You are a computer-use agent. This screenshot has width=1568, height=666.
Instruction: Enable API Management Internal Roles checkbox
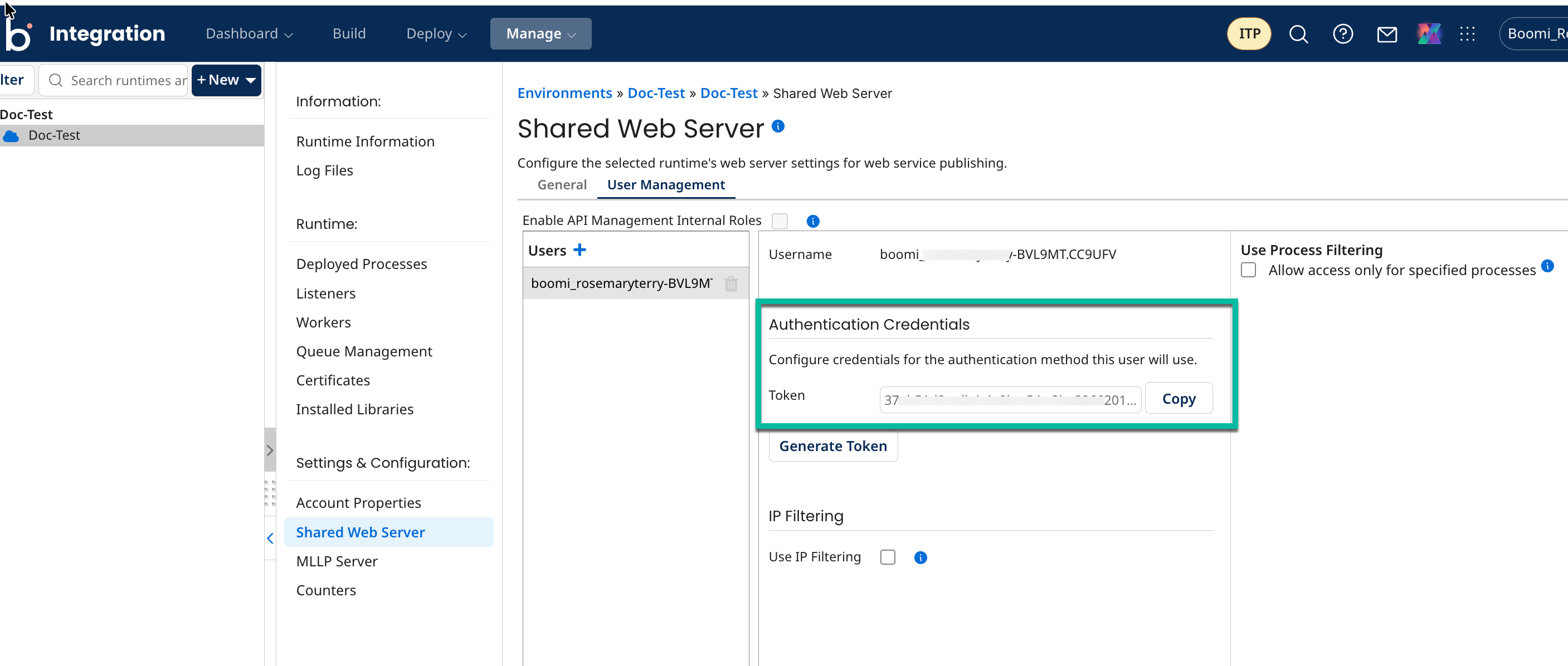coord(779,221)
